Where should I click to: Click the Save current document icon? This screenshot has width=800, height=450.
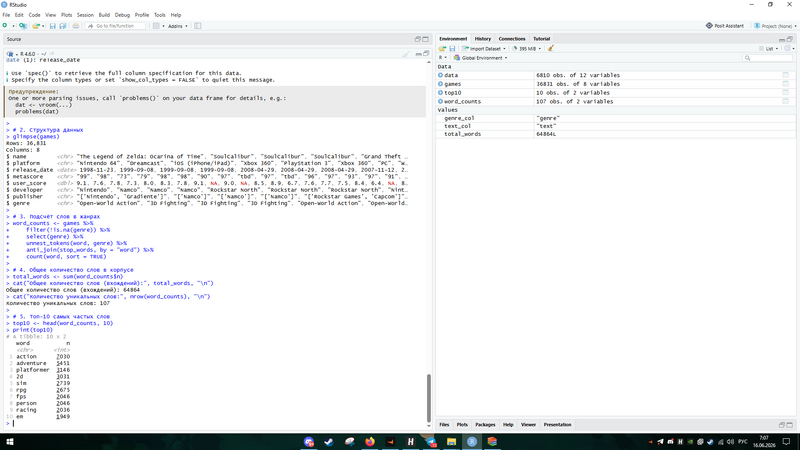(x=52, y=26)
